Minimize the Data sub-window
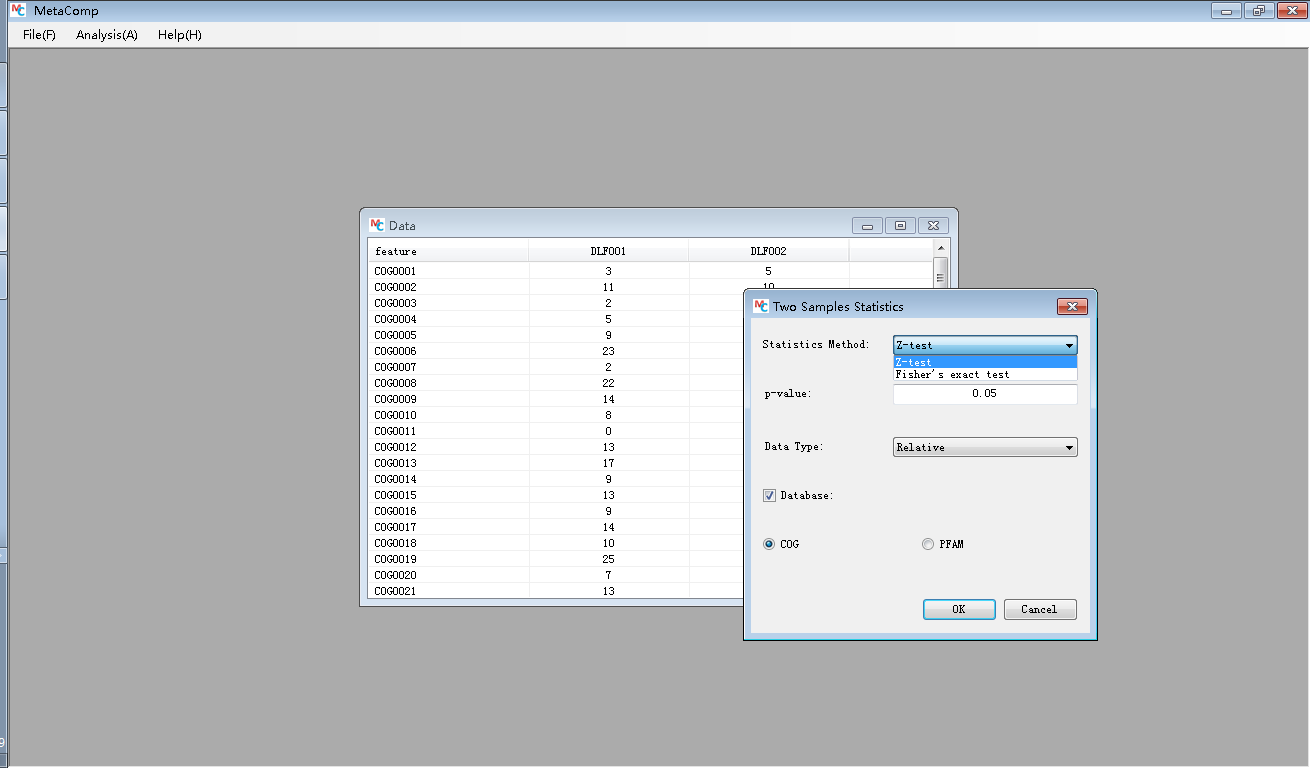The width and height of the screenshot is (1310, 768). coord(867,226)
